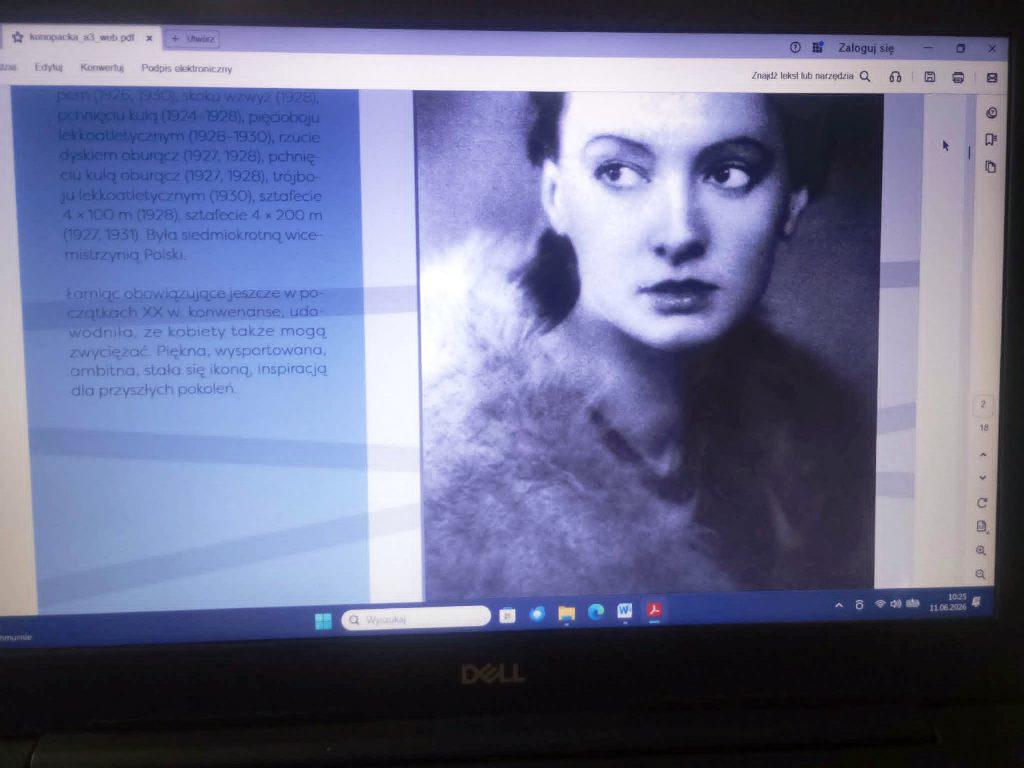Open the page thumbnails panel icon

(991, 167)
